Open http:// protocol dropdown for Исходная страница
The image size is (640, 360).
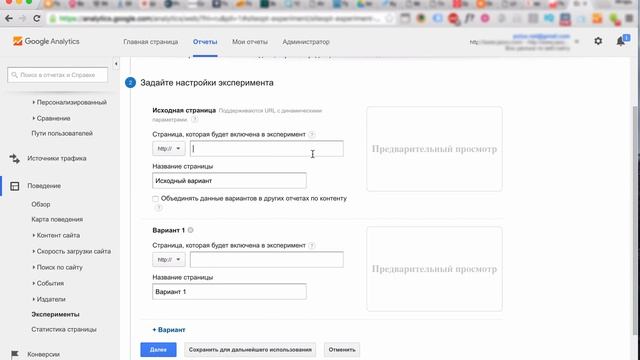tap(169, 149)
